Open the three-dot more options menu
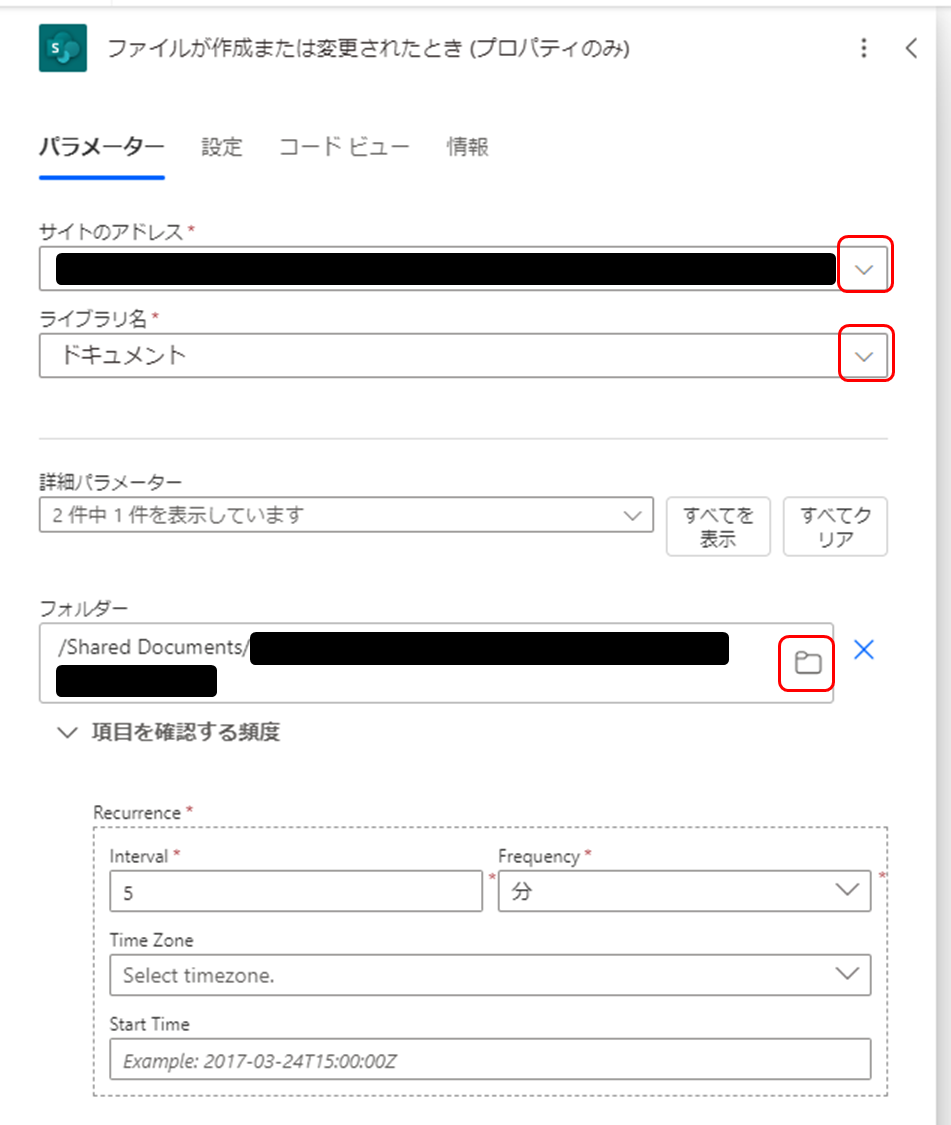This screenshot has width=951, height=1125. (863, 48)
